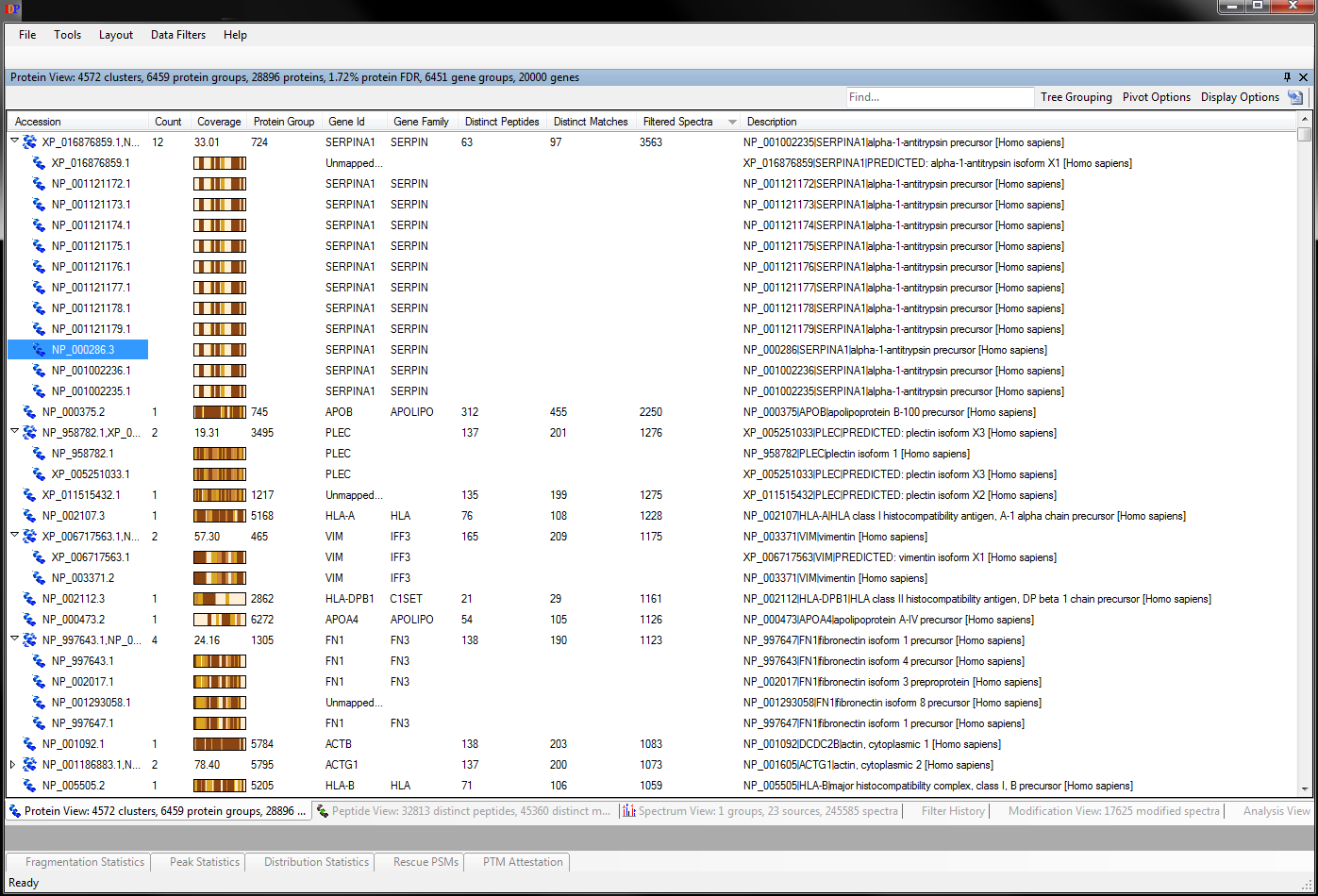Click the export icon beside Display Options
The height and width of the screenshot is (896, 1318).
(x=1295, y=97)
